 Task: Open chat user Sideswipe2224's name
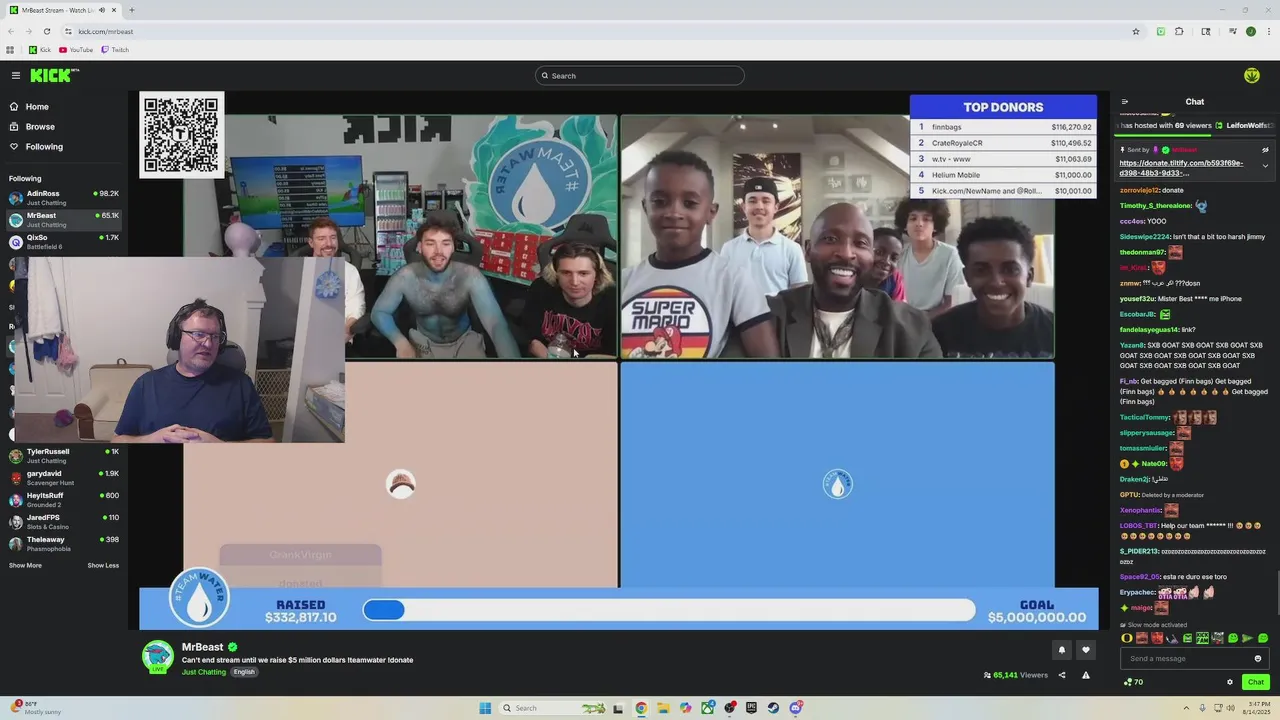coord(1144,237)
